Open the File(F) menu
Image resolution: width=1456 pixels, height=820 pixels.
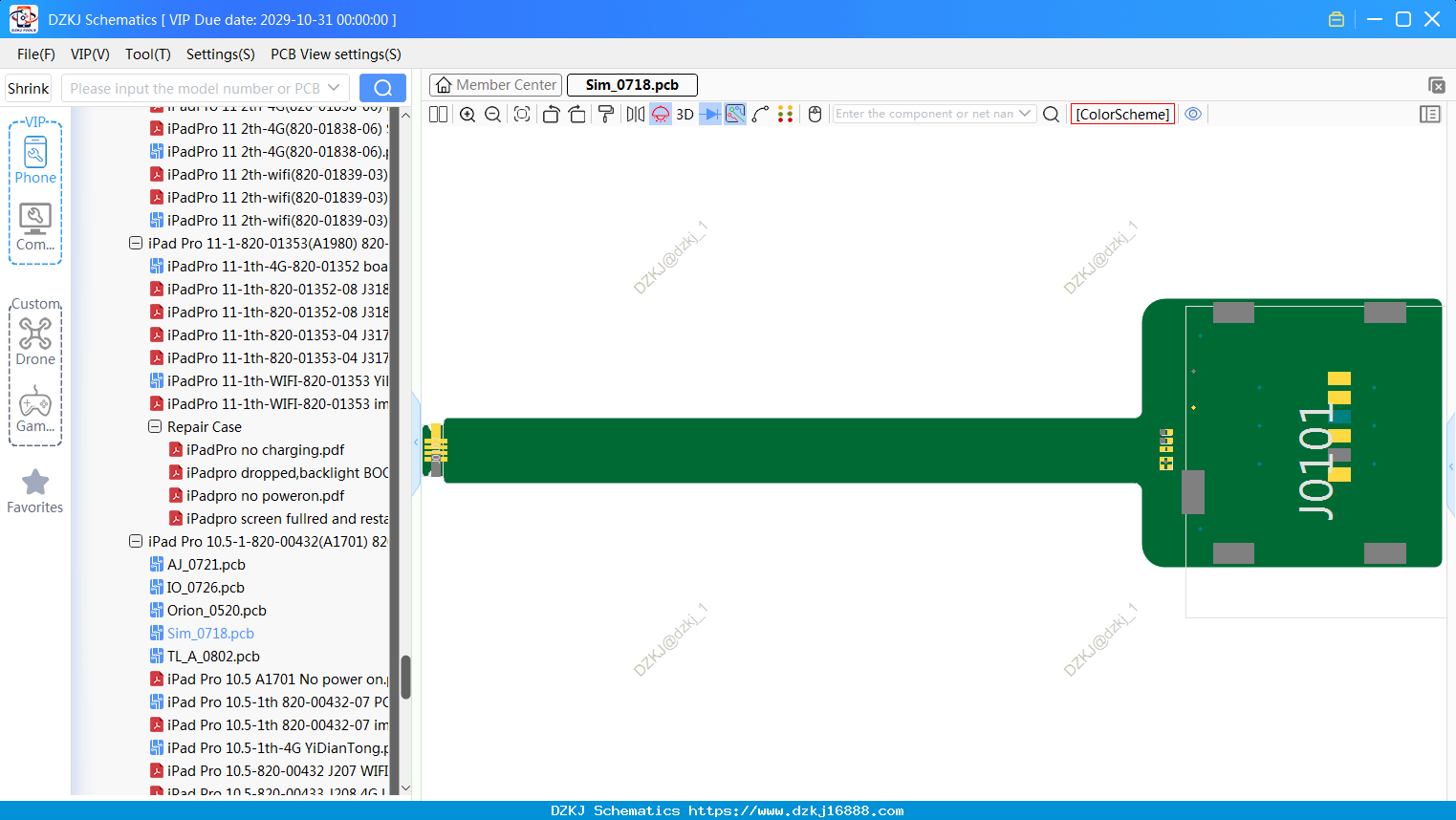(36, 54)
